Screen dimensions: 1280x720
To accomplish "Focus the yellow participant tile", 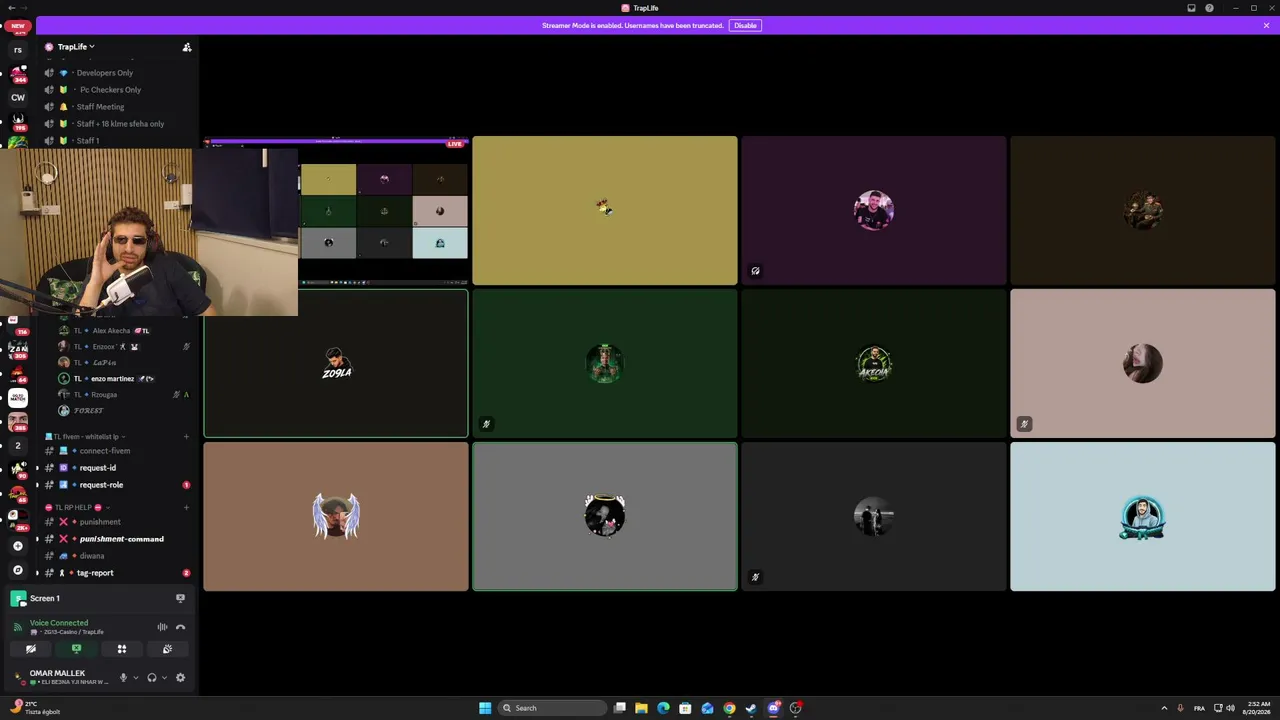I will pos(605,211).
